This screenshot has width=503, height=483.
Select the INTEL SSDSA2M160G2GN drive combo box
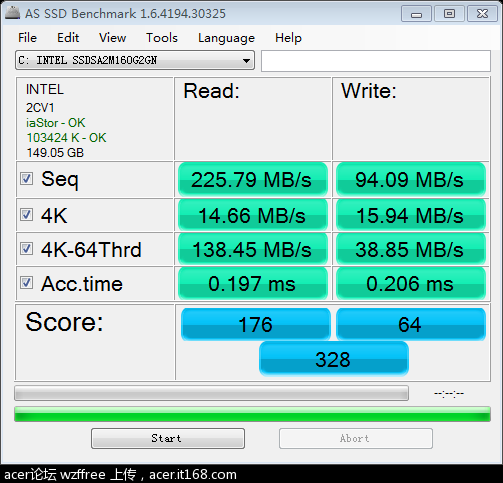(x=135, y=60)
